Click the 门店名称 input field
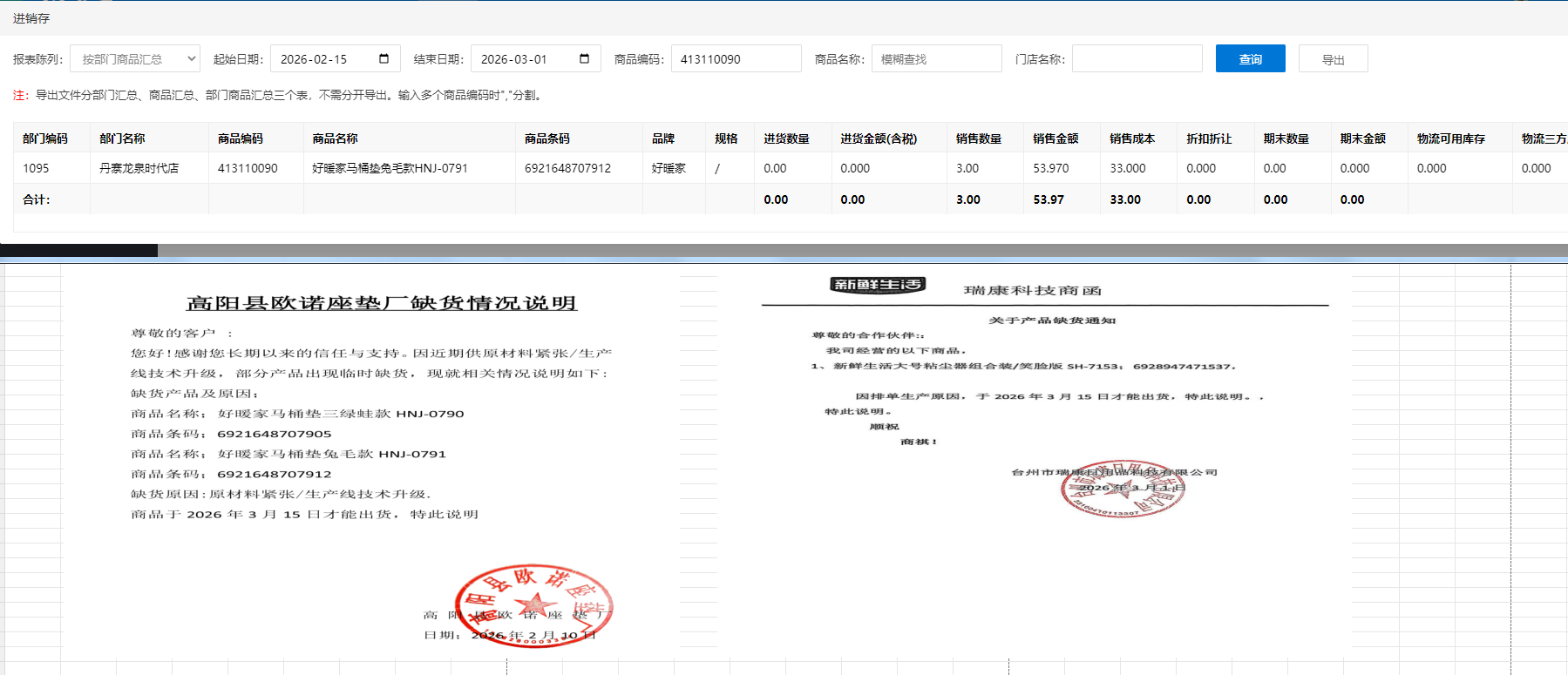Screen dimensions: 1568x675 click(x=1137, y=59)
